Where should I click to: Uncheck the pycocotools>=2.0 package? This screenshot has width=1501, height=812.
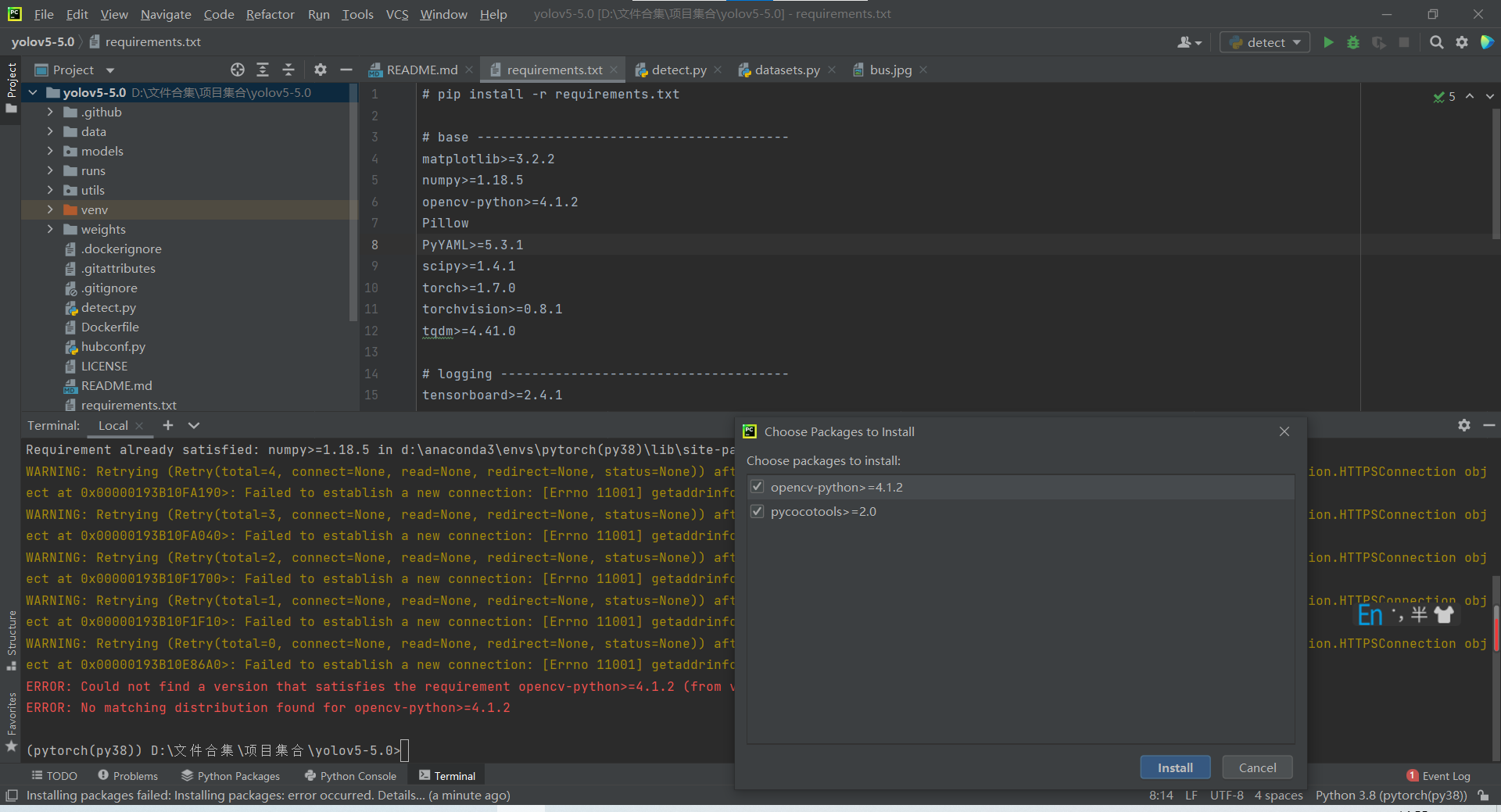point(757,511)
